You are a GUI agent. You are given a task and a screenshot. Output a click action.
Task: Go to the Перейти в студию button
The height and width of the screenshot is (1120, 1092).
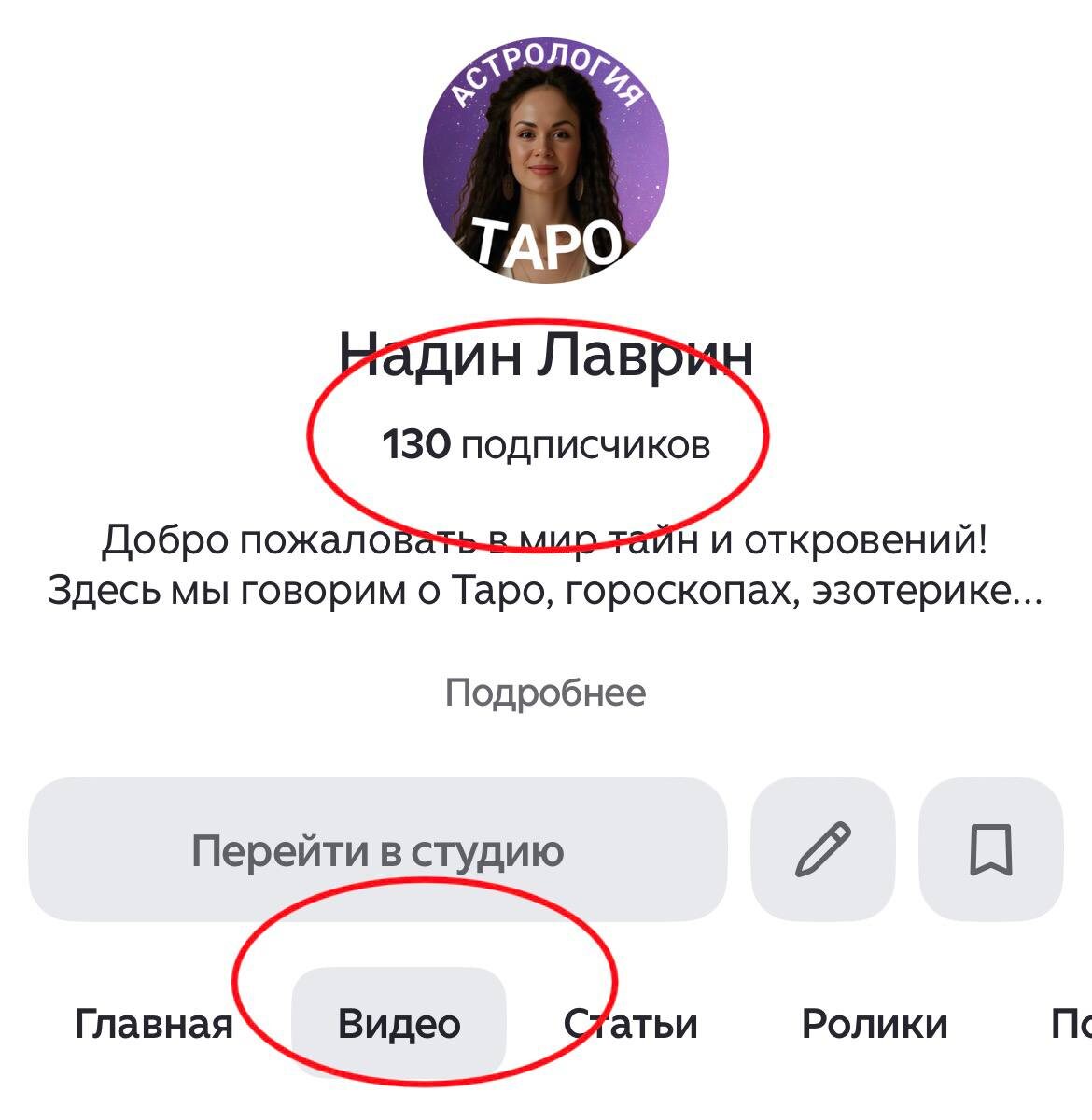pos(377,849)
